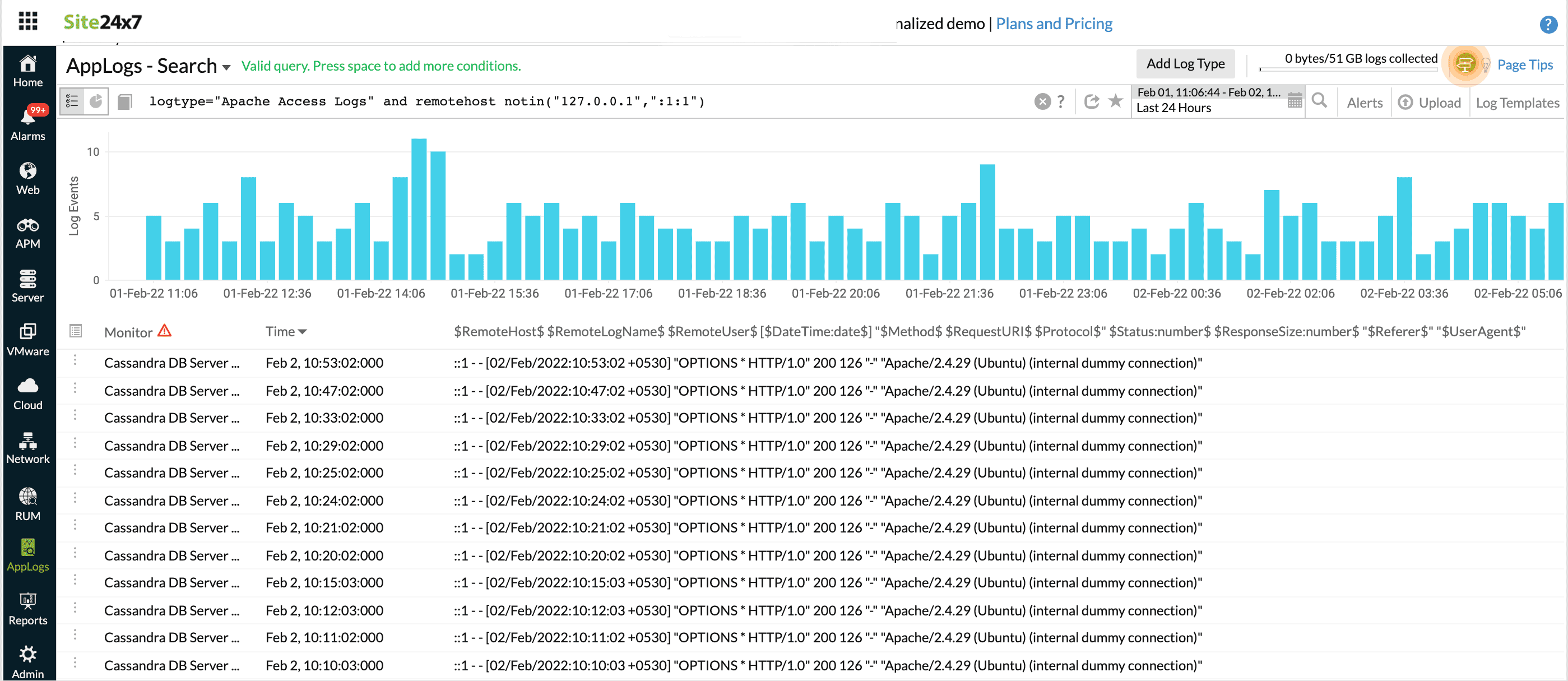
Task: Open the Log Templates tab
Action: pos(1517,103)
